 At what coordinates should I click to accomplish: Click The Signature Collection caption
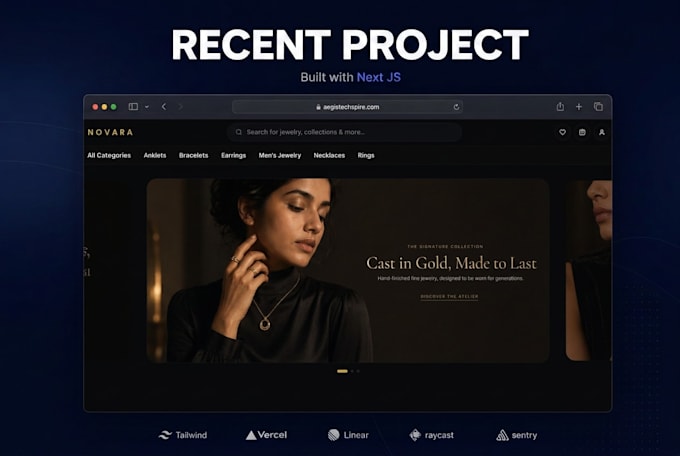(x=445, y=246)
